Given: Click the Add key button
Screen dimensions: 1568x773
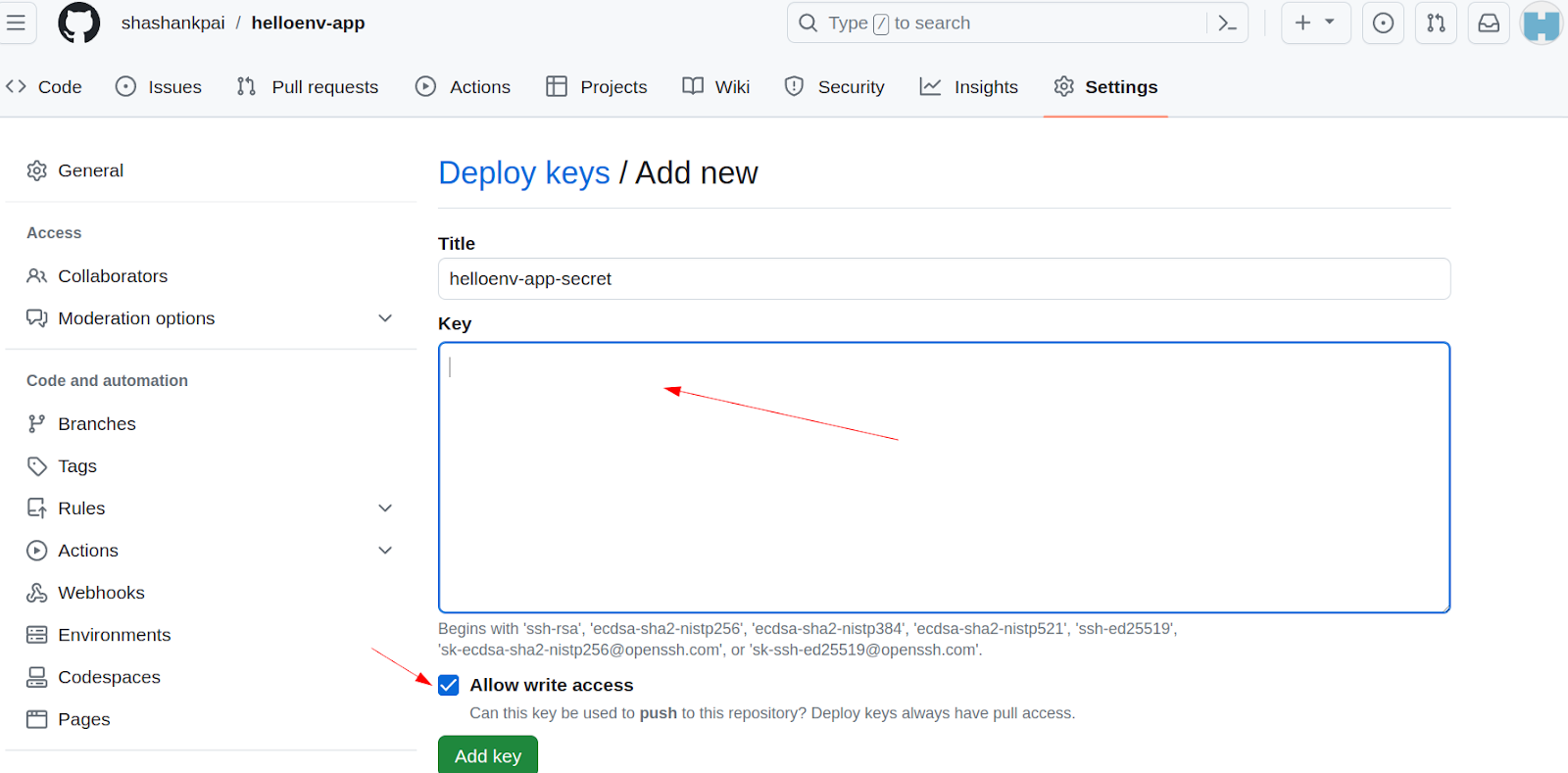Looking at the screenshot, I should click(x=488, y=755).
